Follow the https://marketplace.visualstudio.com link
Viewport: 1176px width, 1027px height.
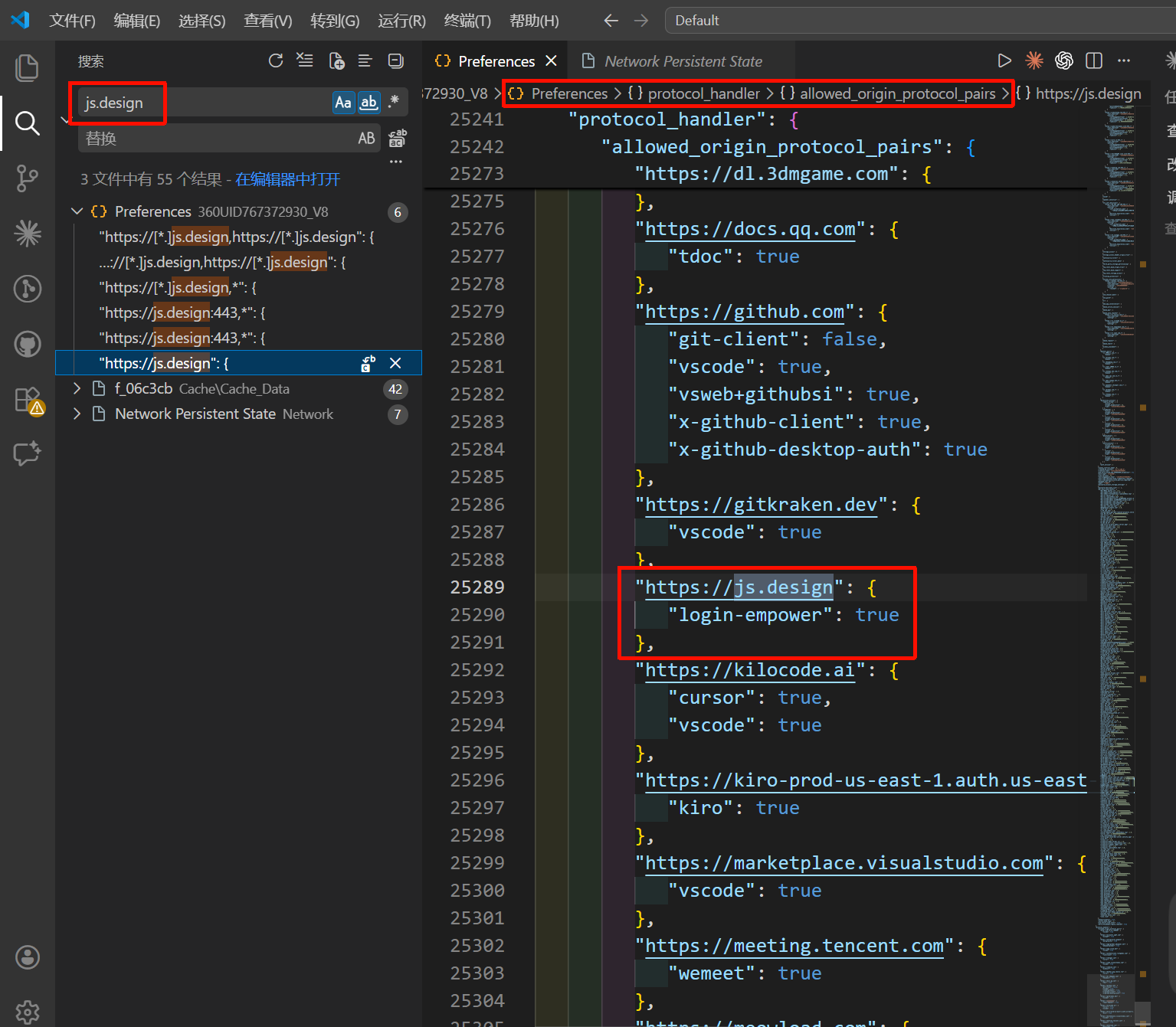[844, 863]
